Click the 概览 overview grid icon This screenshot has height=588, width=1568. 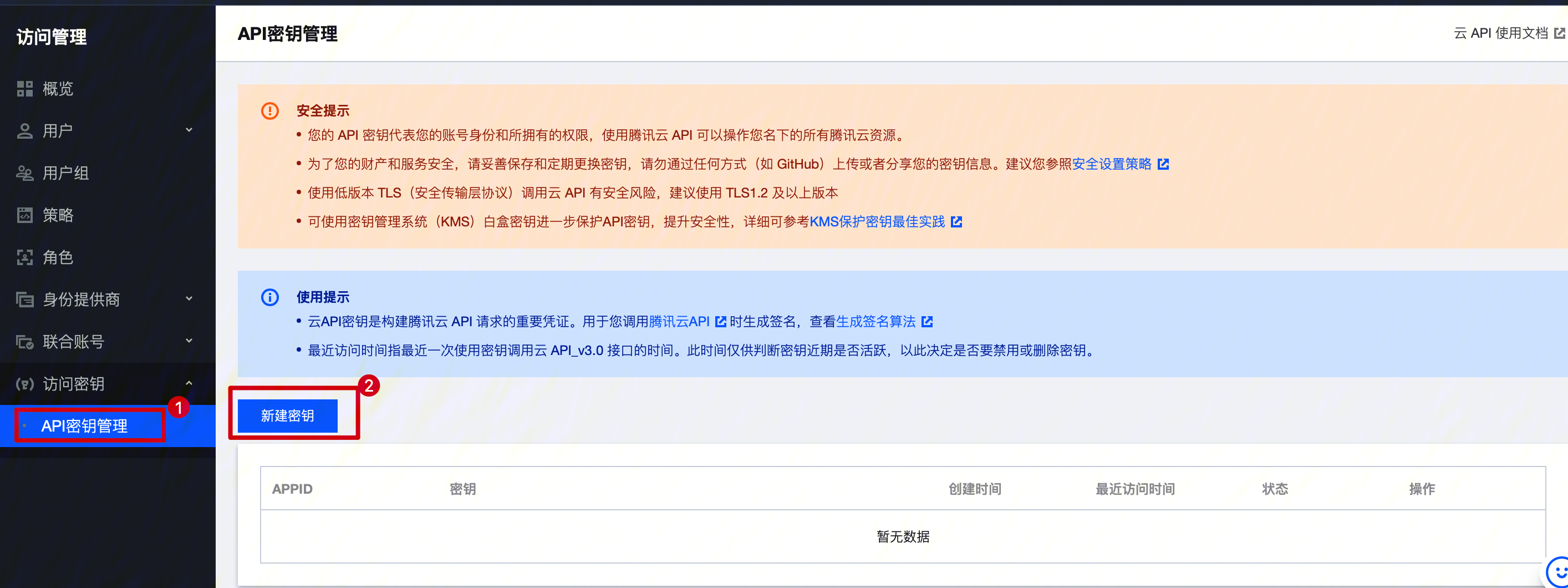point(25,89)
